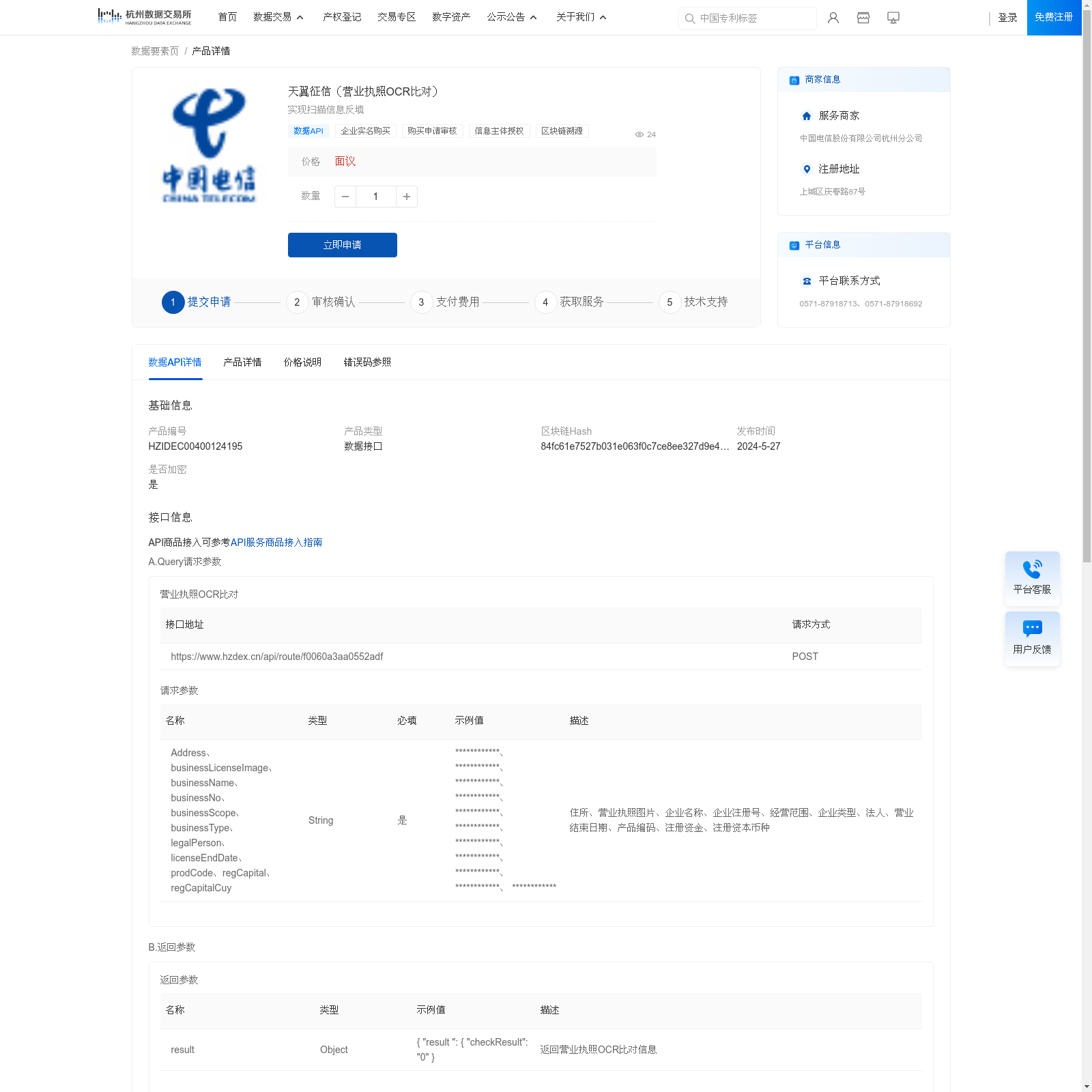
Task: Expand the 数据交易 dropdown menu
Action: point(278,17)
